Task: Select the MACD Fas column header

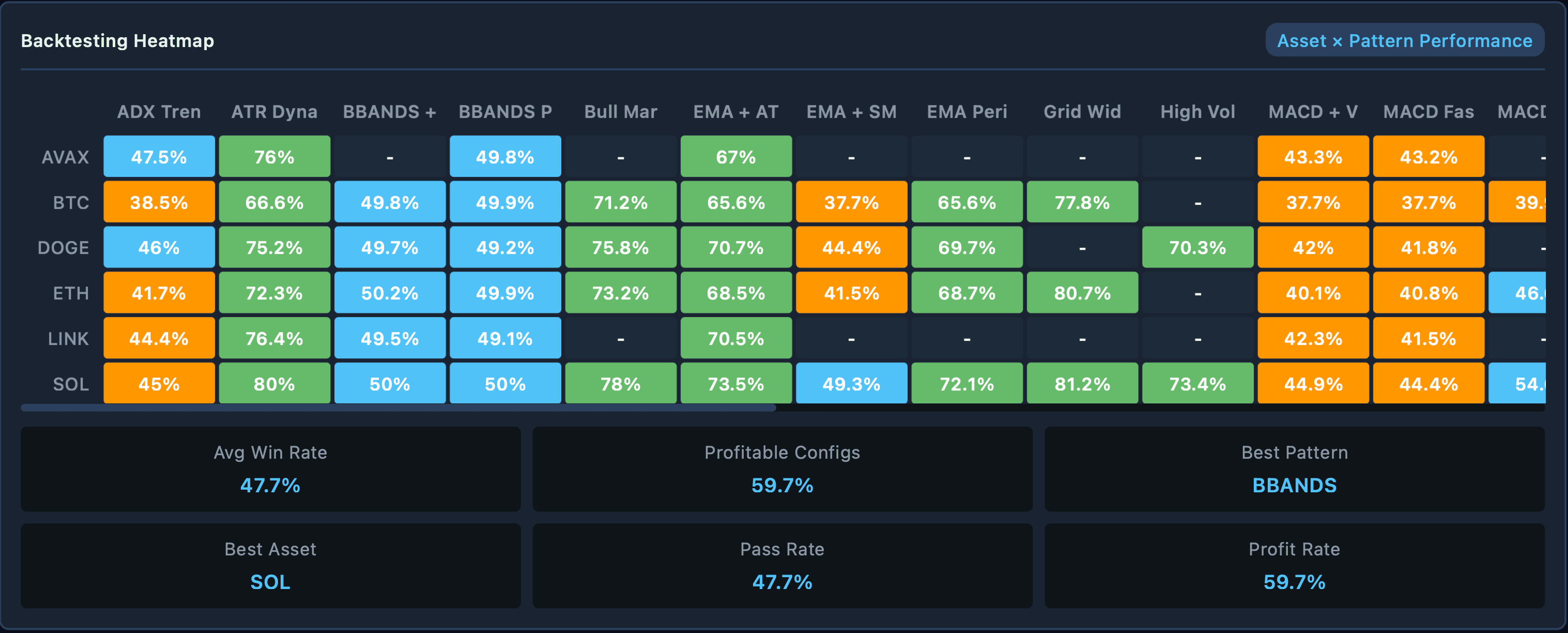Action: [x=1427, y=112]
